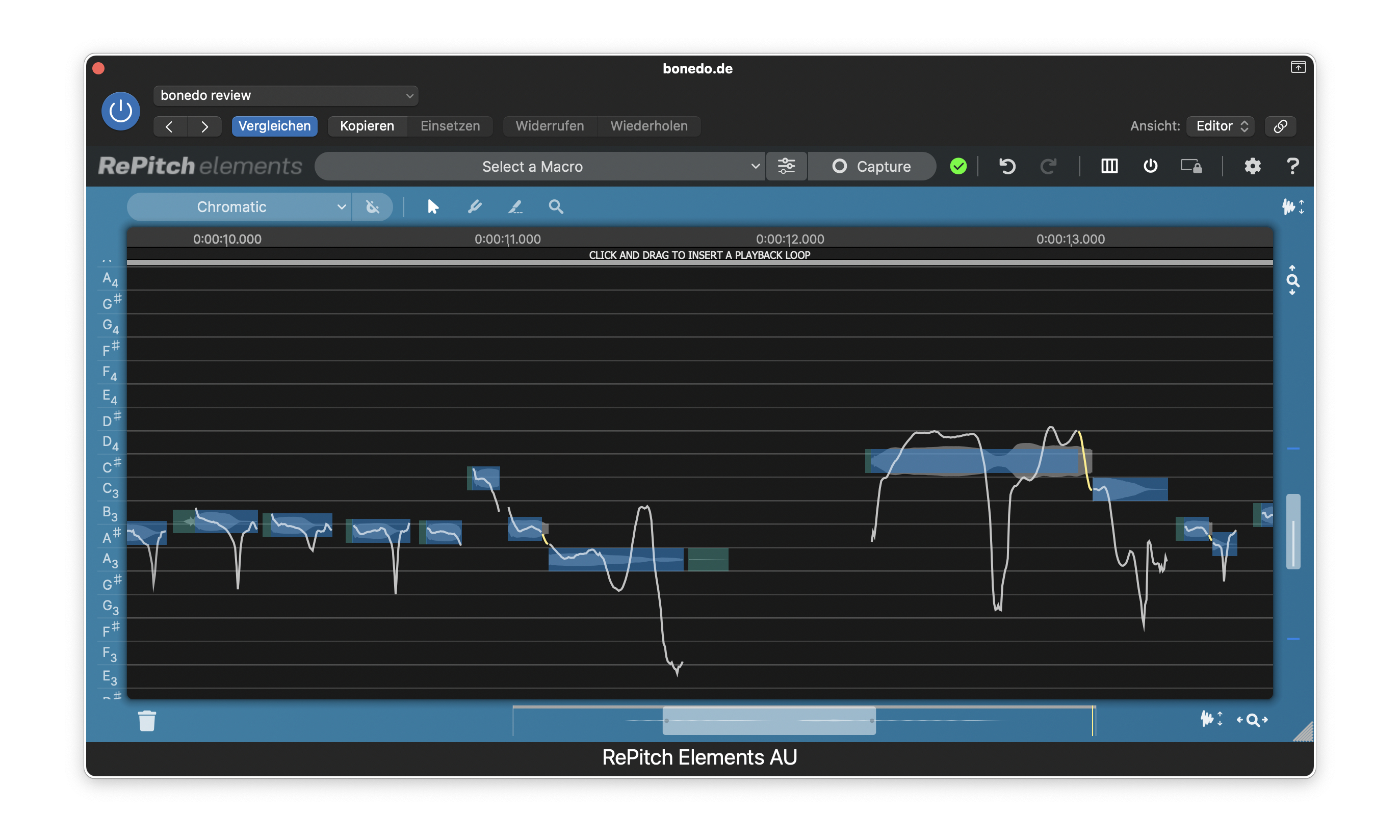Change Ansicht via the Editor selector
Screen dimensions: 1400x840
pyautogui.click(x=1221, y=126)
